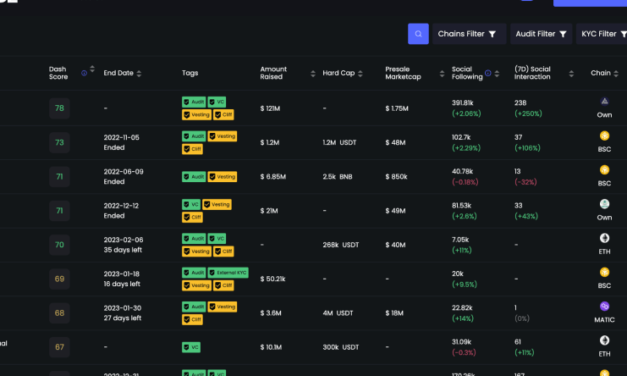Screen dimensions: 627x376
Task: Click Dash Score info icon
Action: (x=84, y=73)
